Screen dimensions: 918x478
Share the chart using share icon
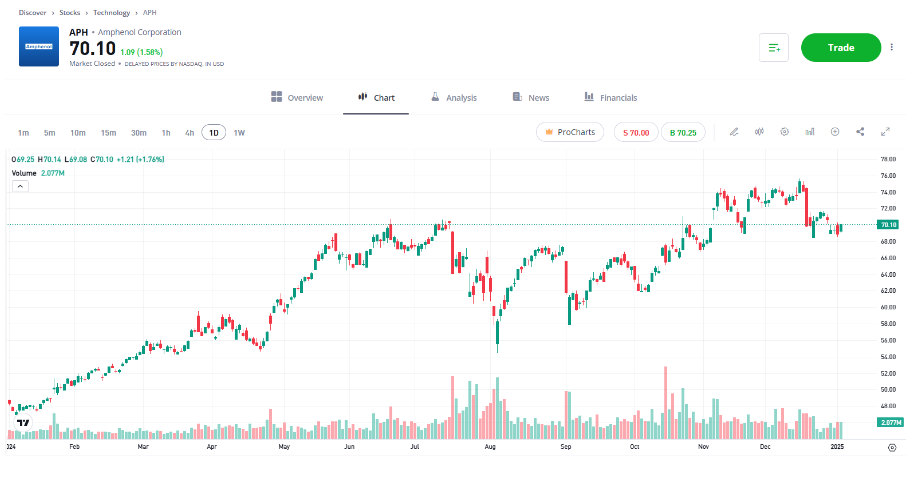(x=860, y=132)
